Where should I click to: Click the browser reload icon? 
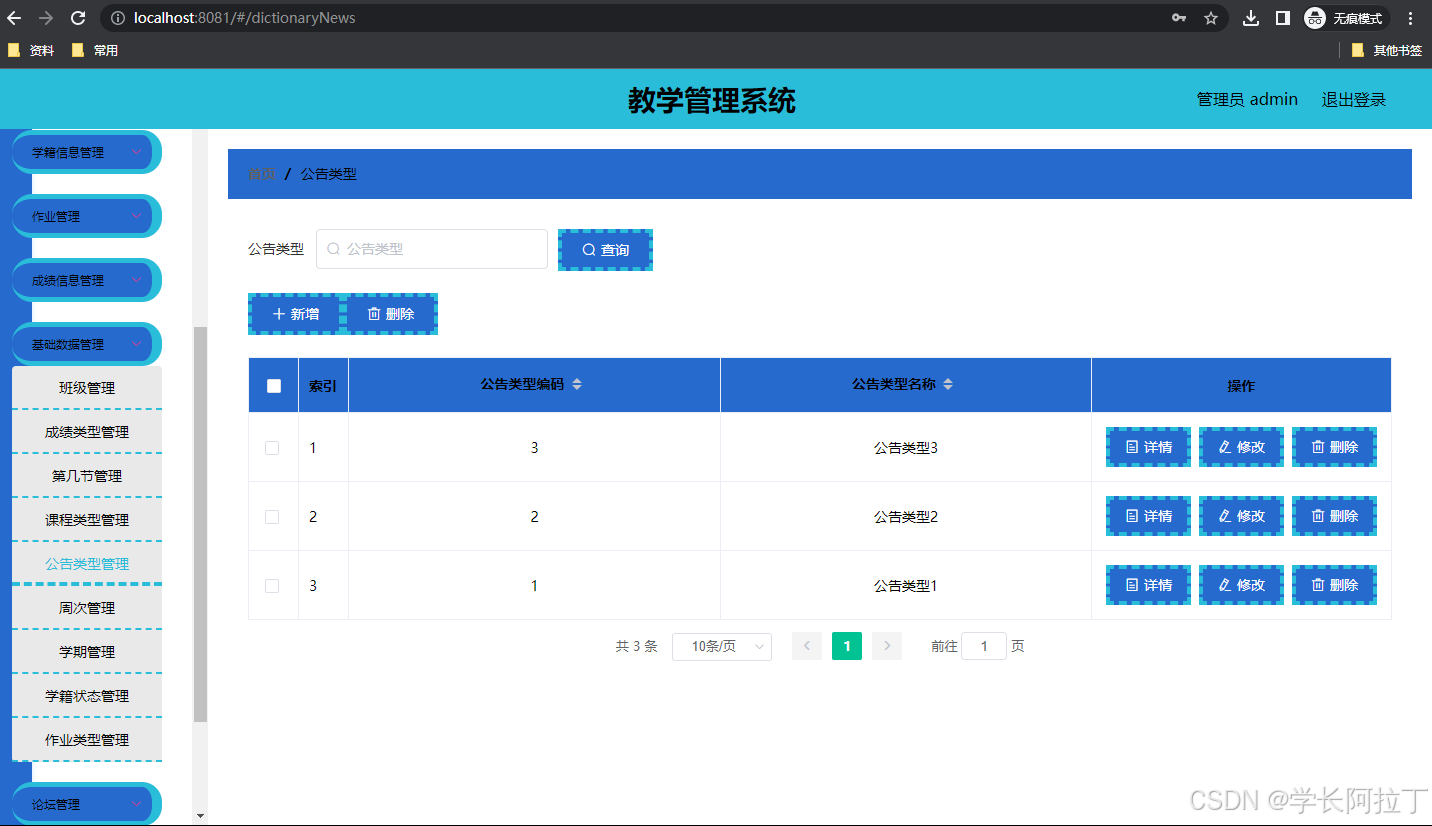(78, 17)
